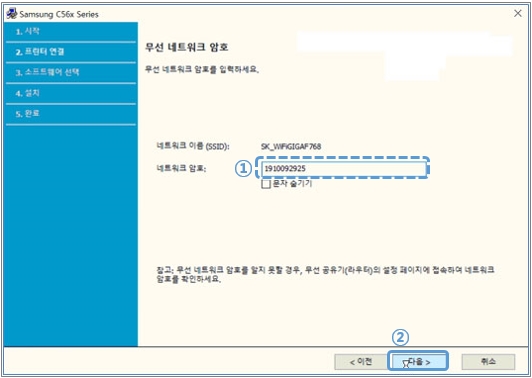Click the 참고 note about router settings
Screen dimensions: 532x378
[325, 275]
